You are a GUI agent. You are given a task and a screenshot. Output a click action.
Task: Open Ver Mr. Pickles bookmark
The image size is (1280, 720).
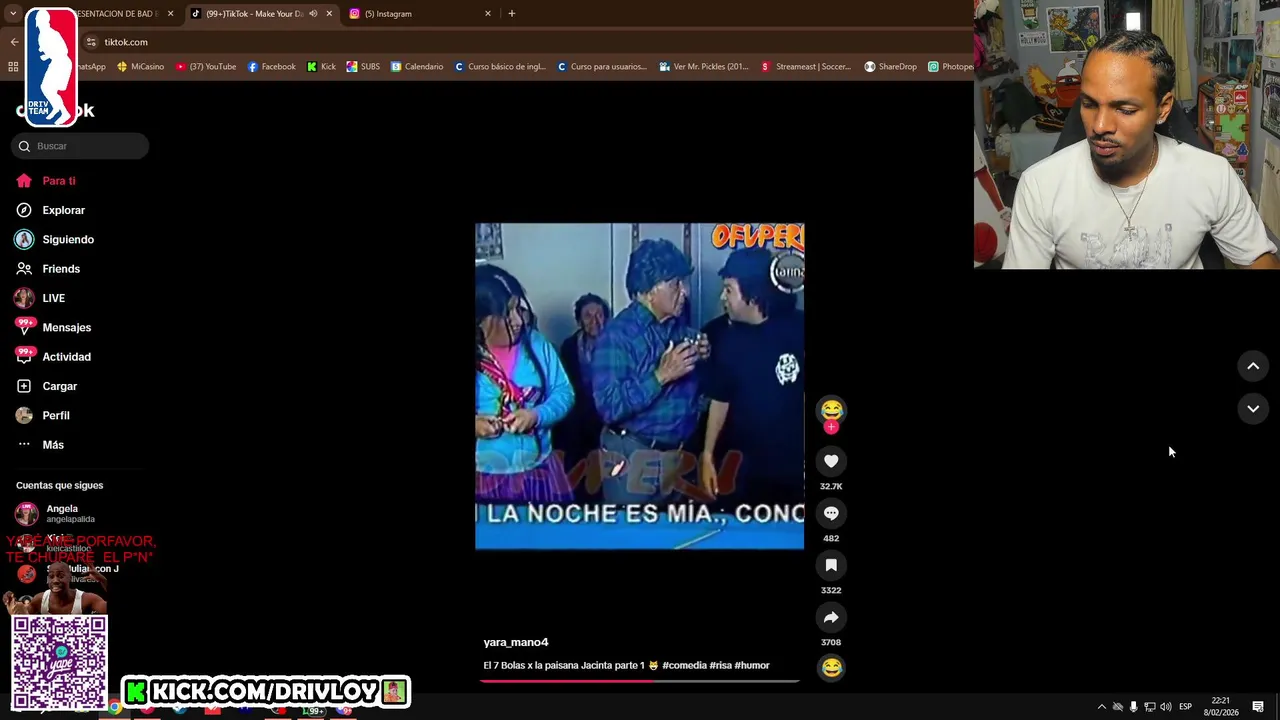[x=704, y=67]
